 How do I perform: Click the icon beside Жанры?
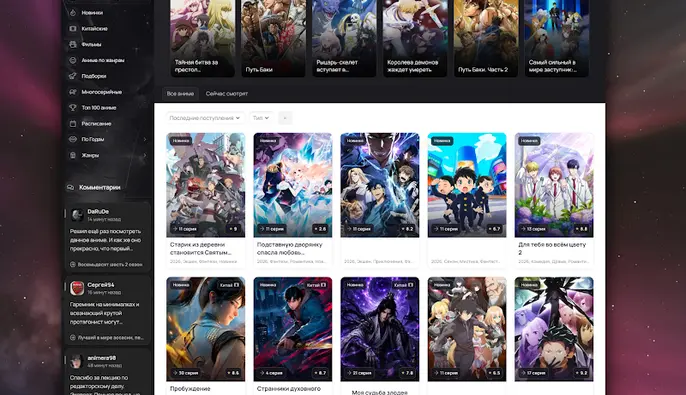pyautogui.click(x=73, y=155)
